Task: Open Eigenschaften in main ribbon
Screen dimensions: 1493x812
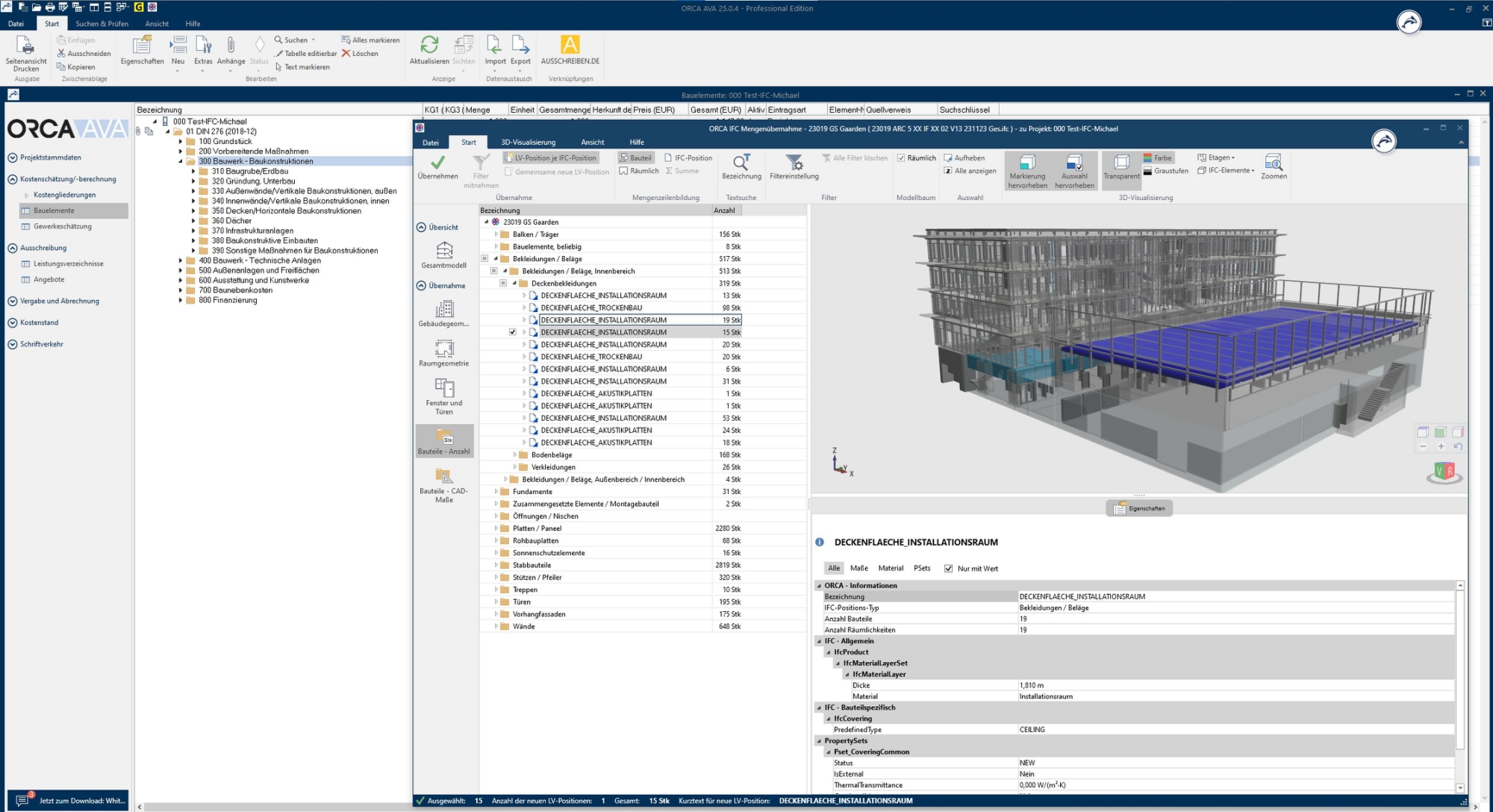Action: [142, 51]
